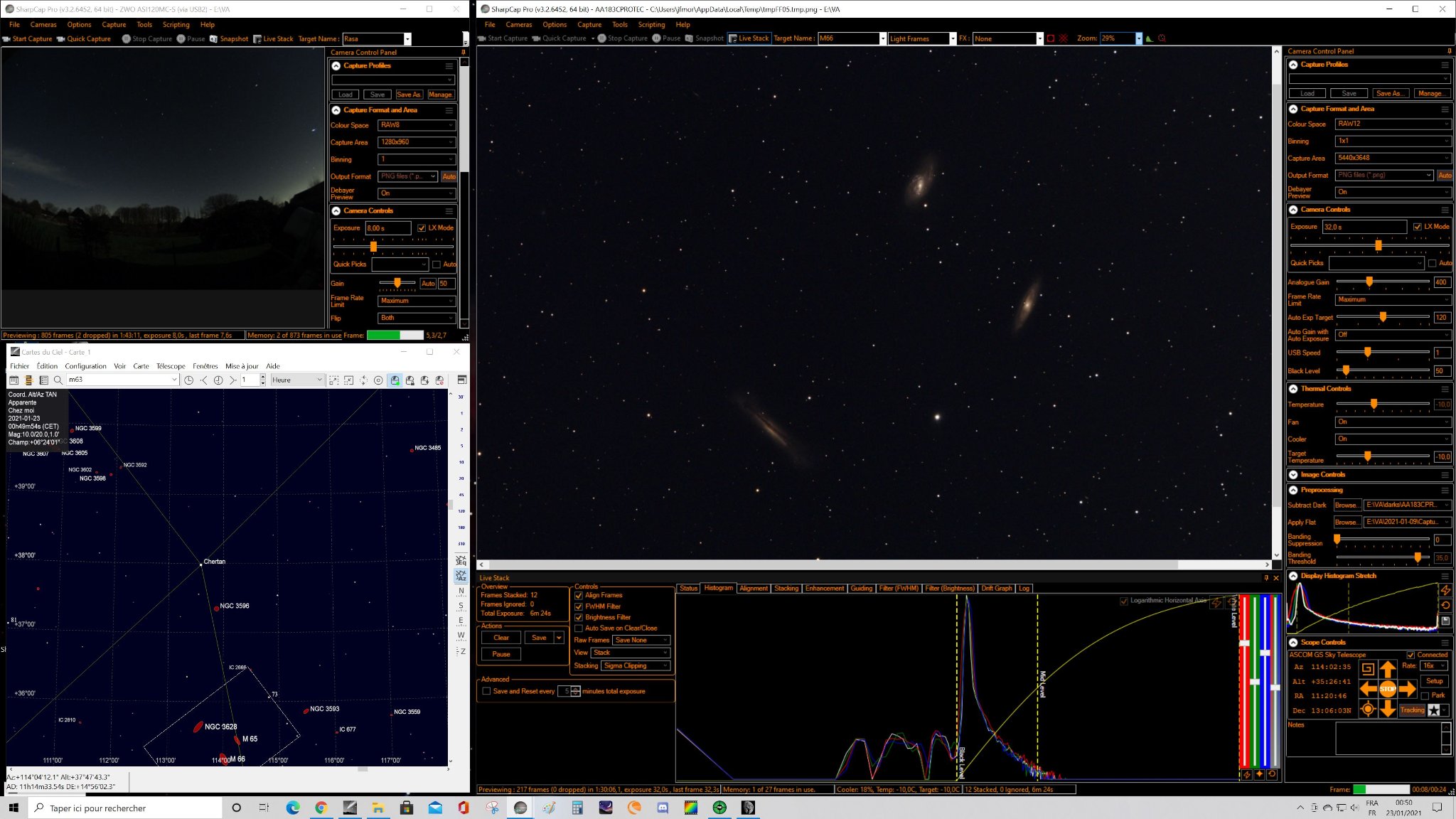Click the scope Setup button
The width and height of the screenshot is (1456, 819).
1435,681
